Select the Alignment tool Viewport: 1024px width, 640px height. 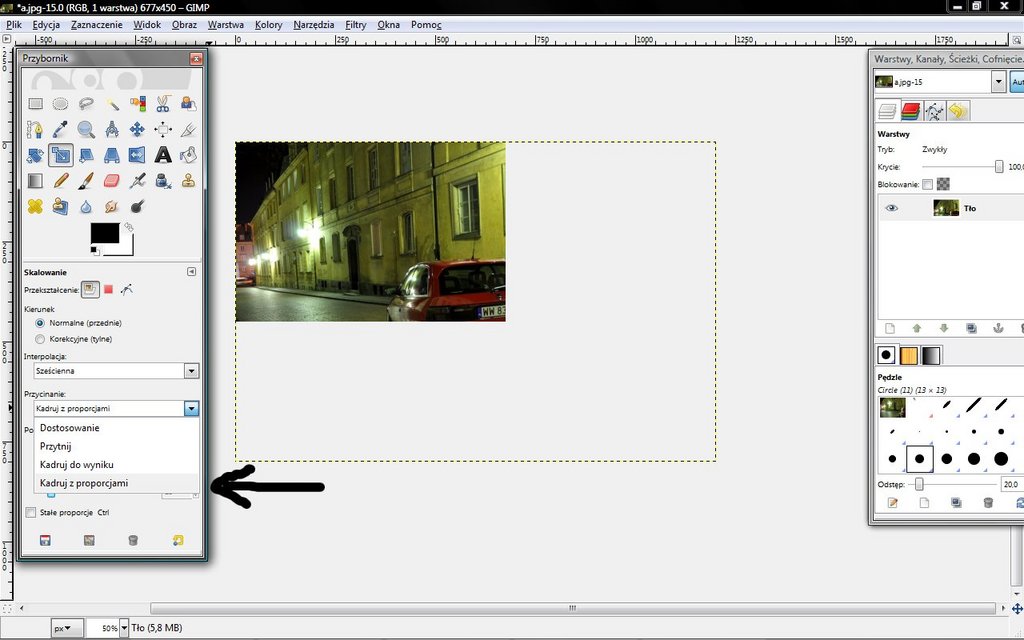(163, 129)
